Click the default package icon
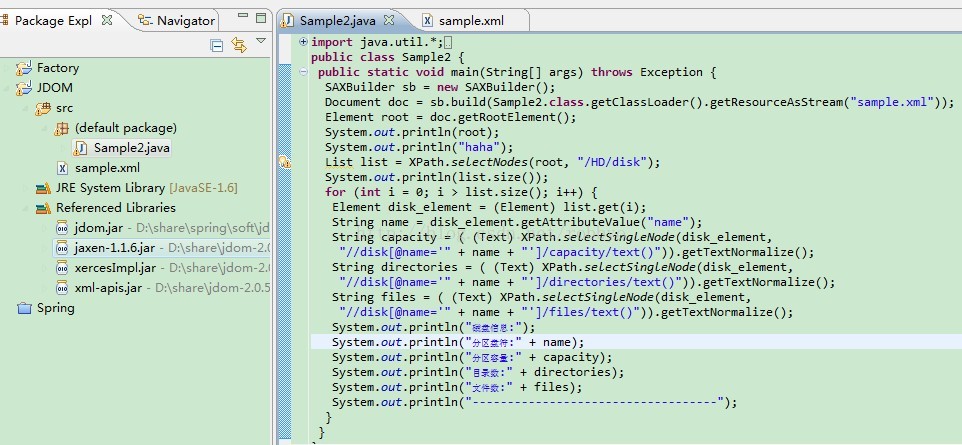962x445 pixels. tap(62, 128)
